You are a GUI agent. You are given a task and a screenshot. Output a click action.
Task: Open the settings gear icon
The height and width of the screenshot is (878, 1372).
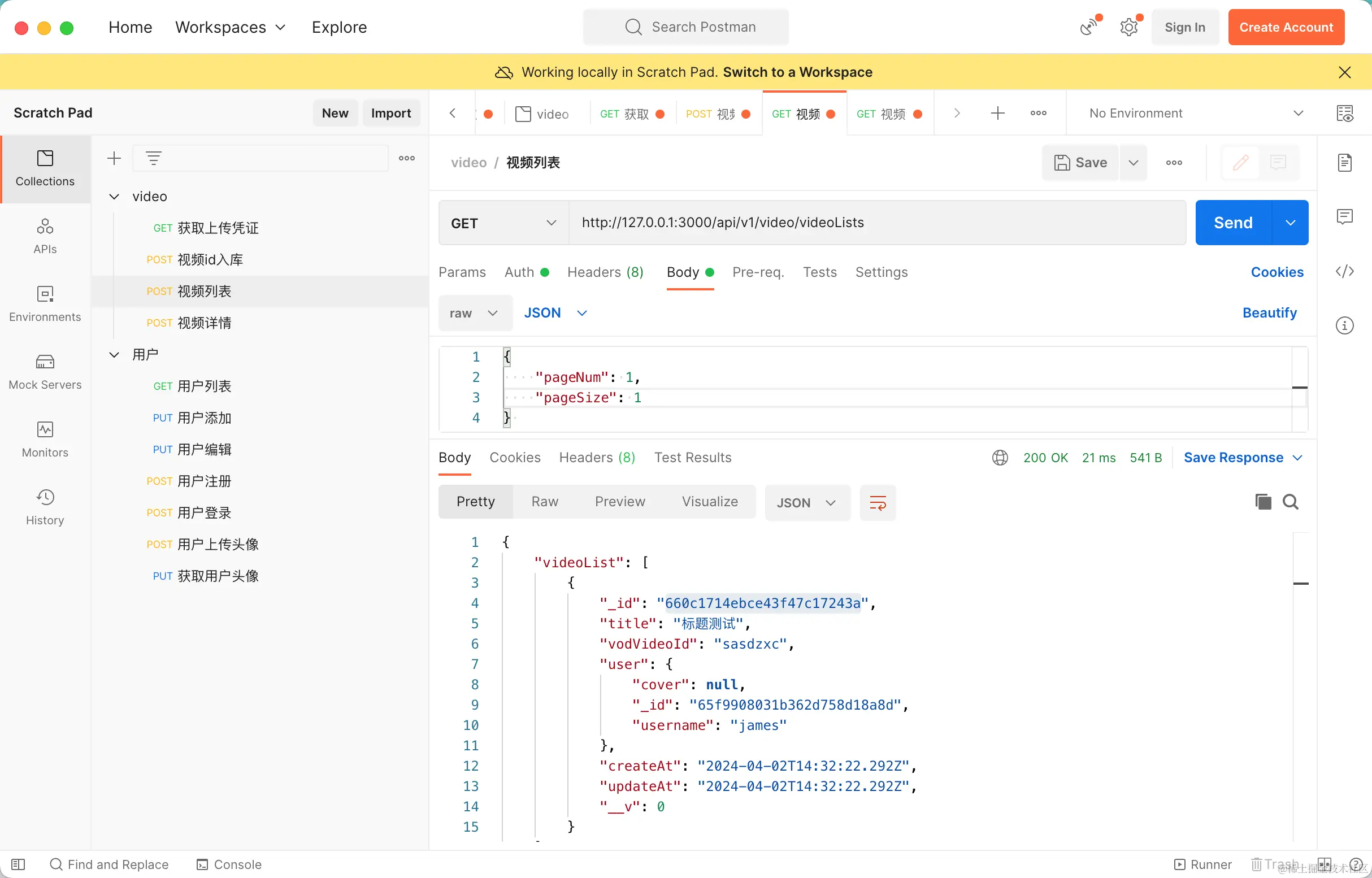coord(1128,27)
